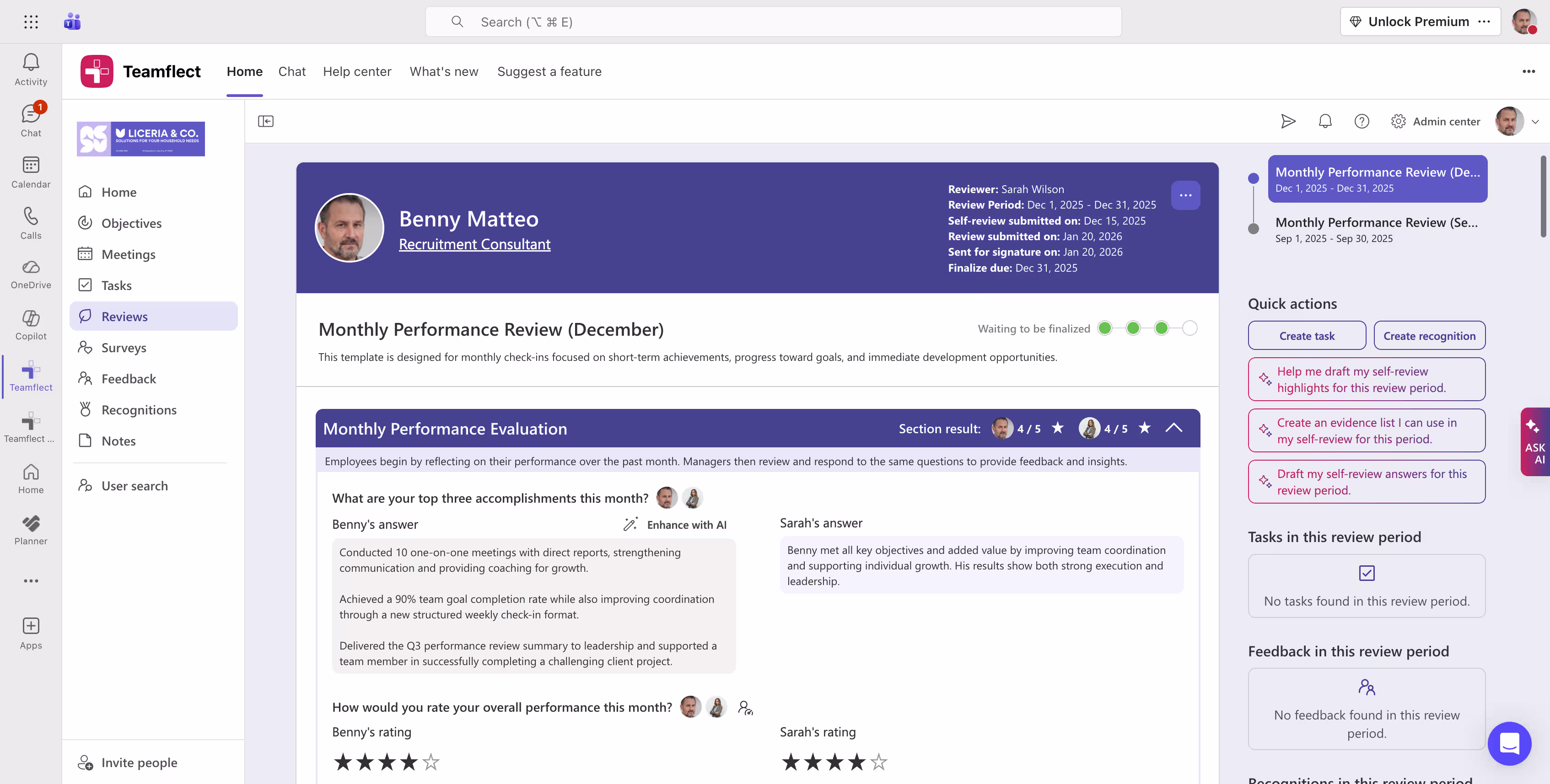Select Recognitions in the sidebar
Screen dimensions: 1550x784
(x=138, y=410)
